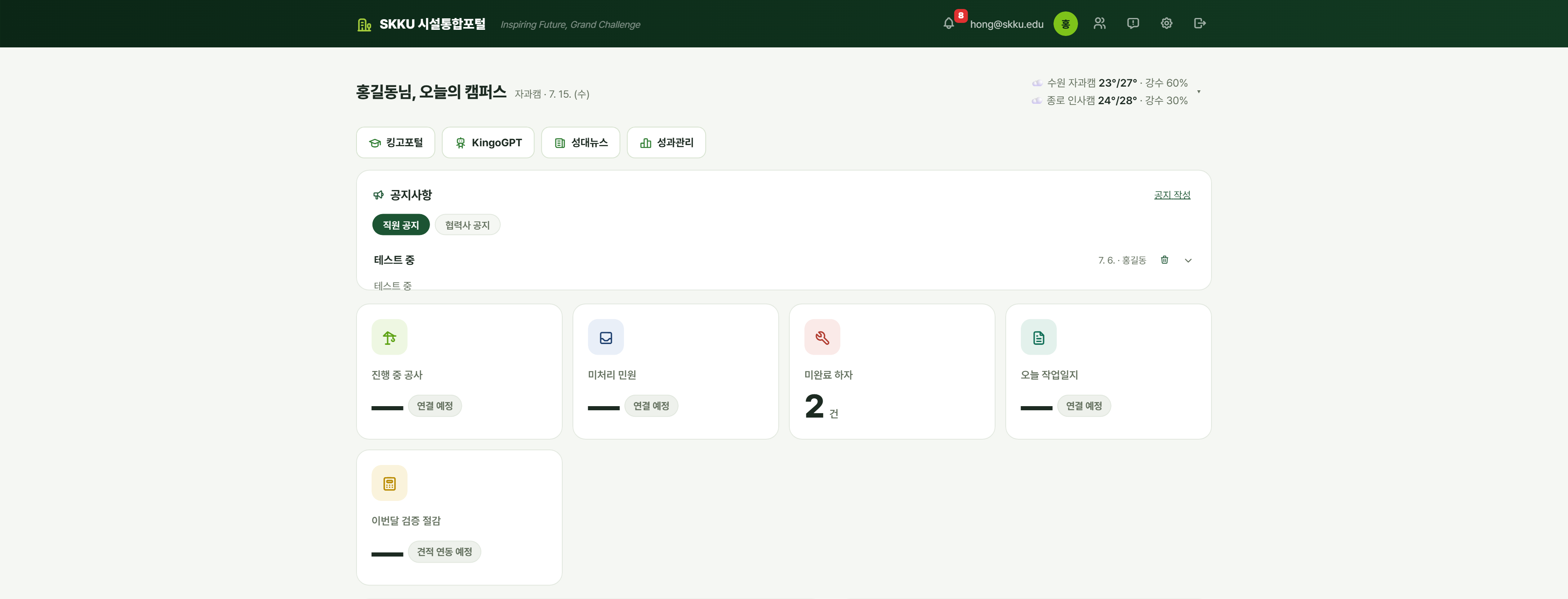
Task: Click the 연결 예정 badge in 오늘 작업일지
Action: [x=1084, y=406]
